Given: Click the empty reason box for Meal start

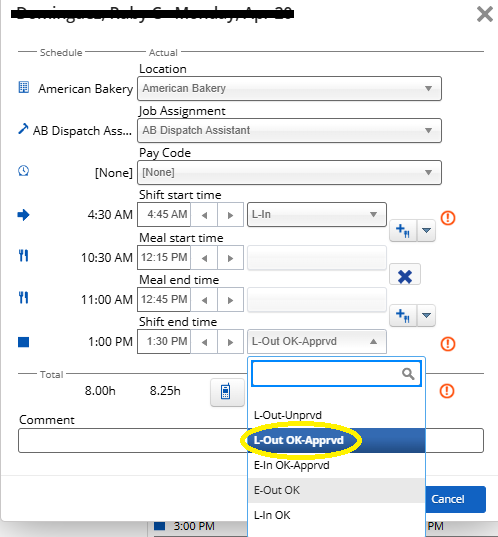Looking at the screenshot, I should click(317, 257).
